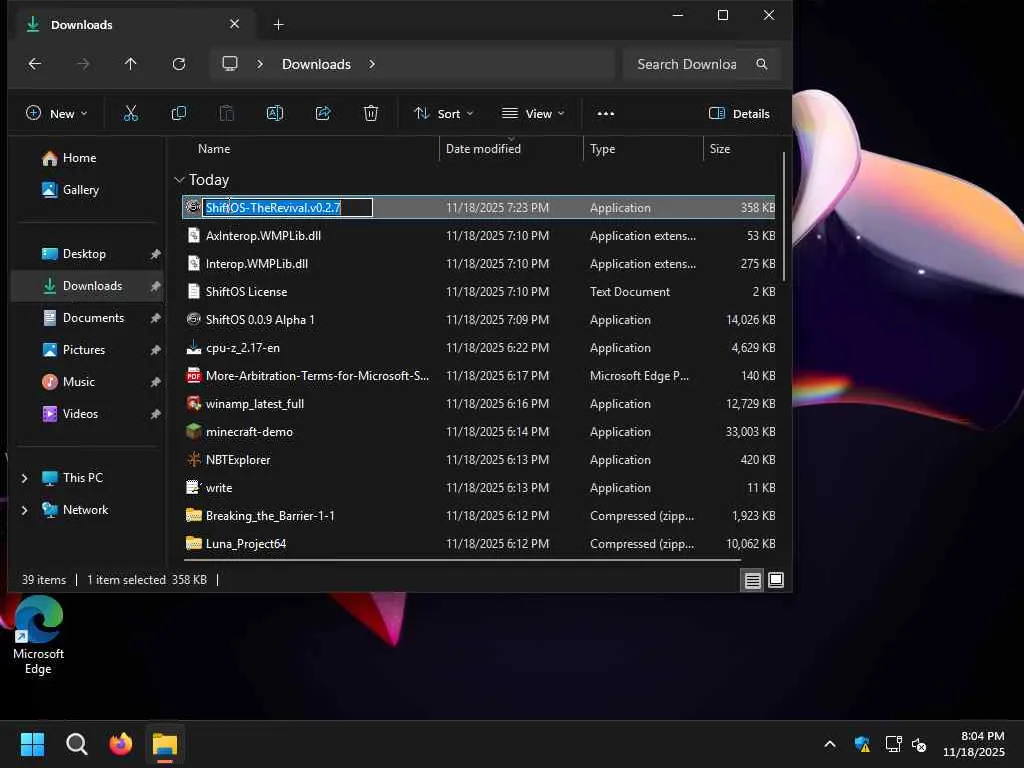The width and height of the screenshot is (1024, 768).
Task: Expand This PC tree node
Action: tap(25, 478)
